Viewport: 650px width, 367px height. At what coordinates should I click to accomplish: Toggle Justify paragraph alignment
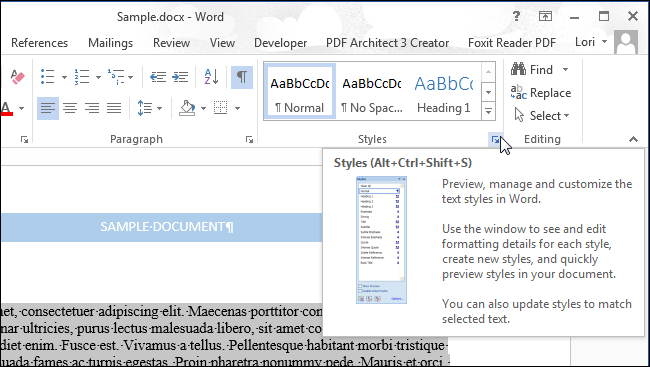pos(114,108)
